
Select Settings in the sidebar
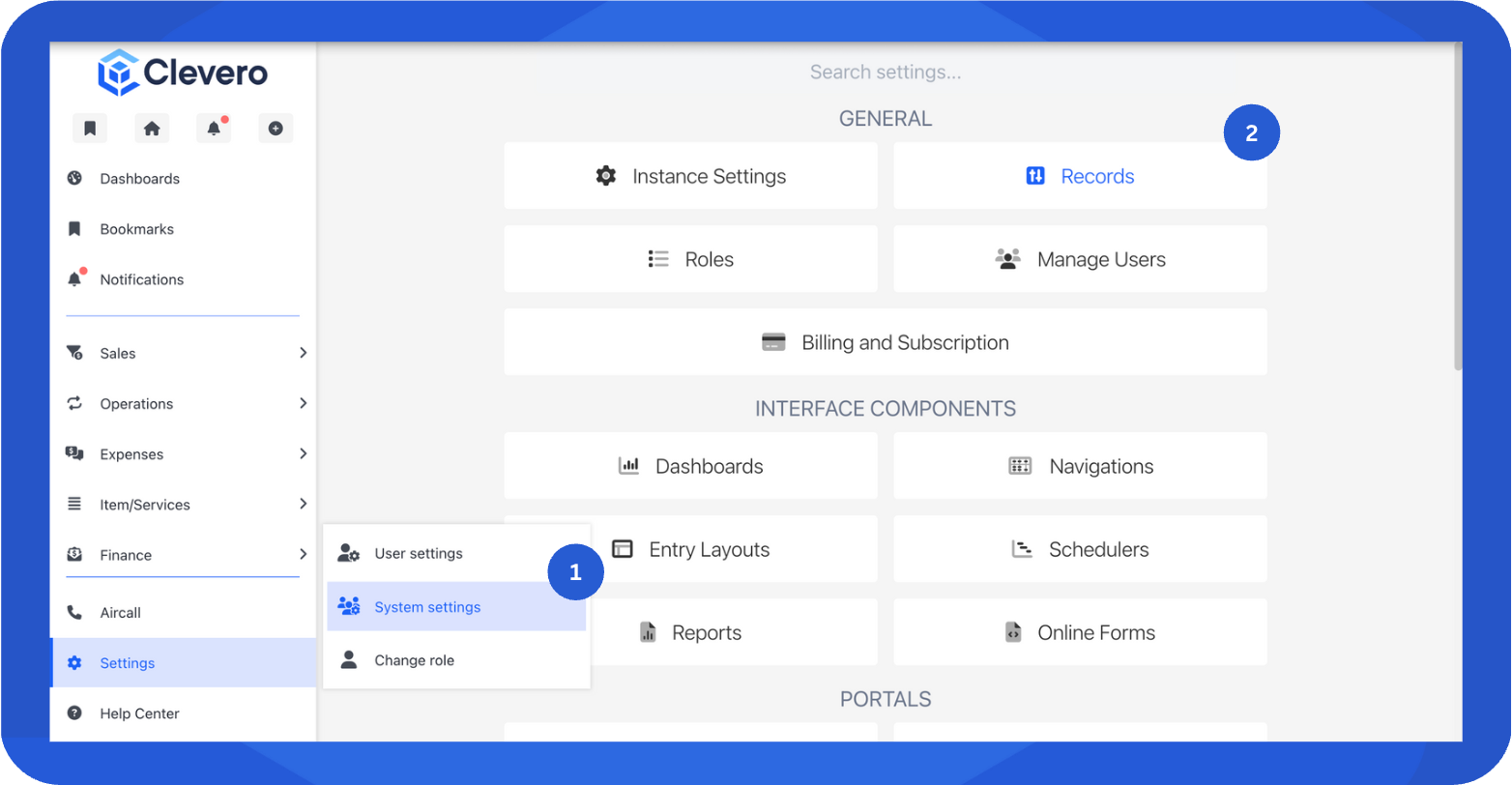click(184, 663)
